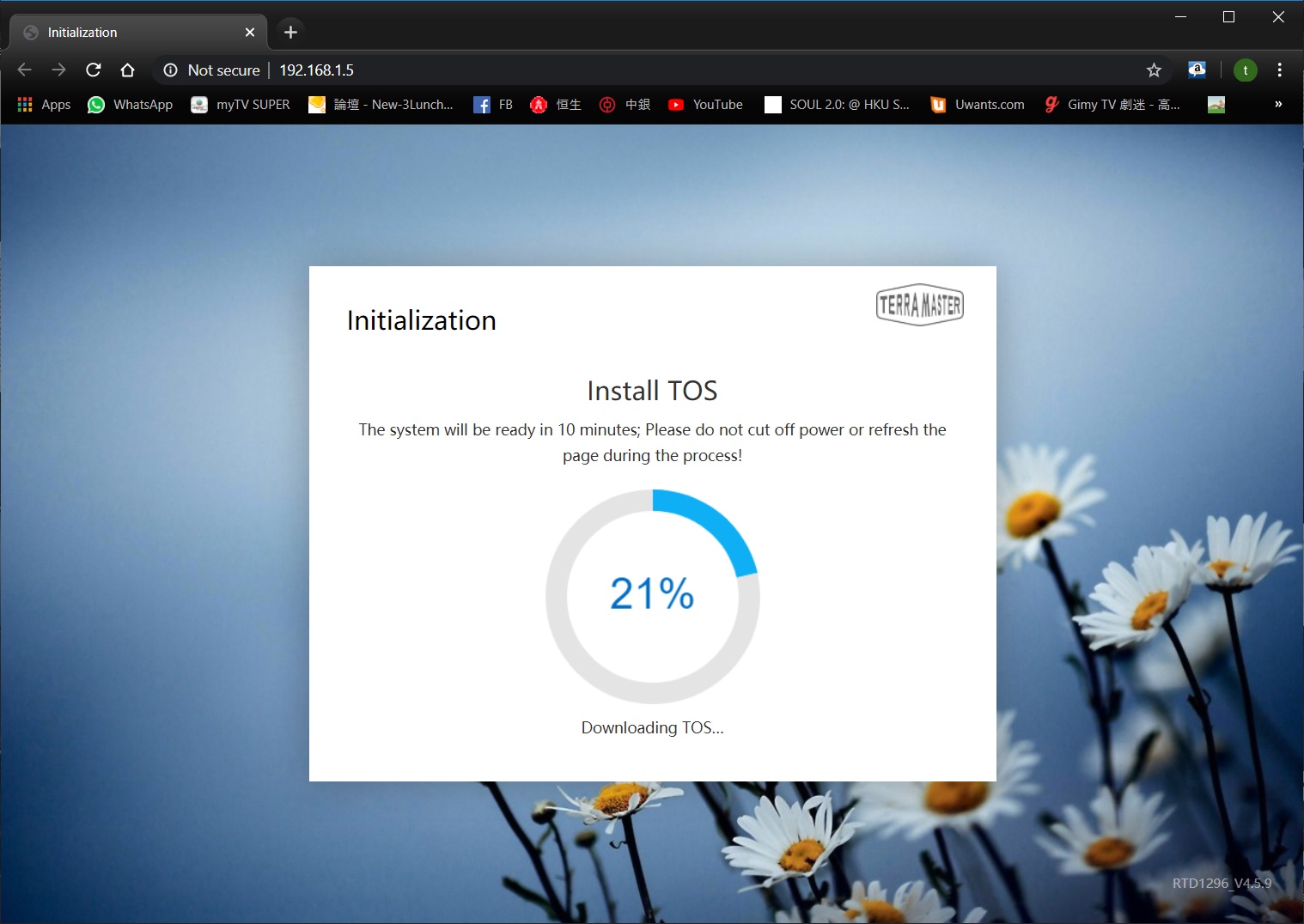Click the address bar showing 192.168.1.5
The image size is (1304, 924).
tap(601, 70)
